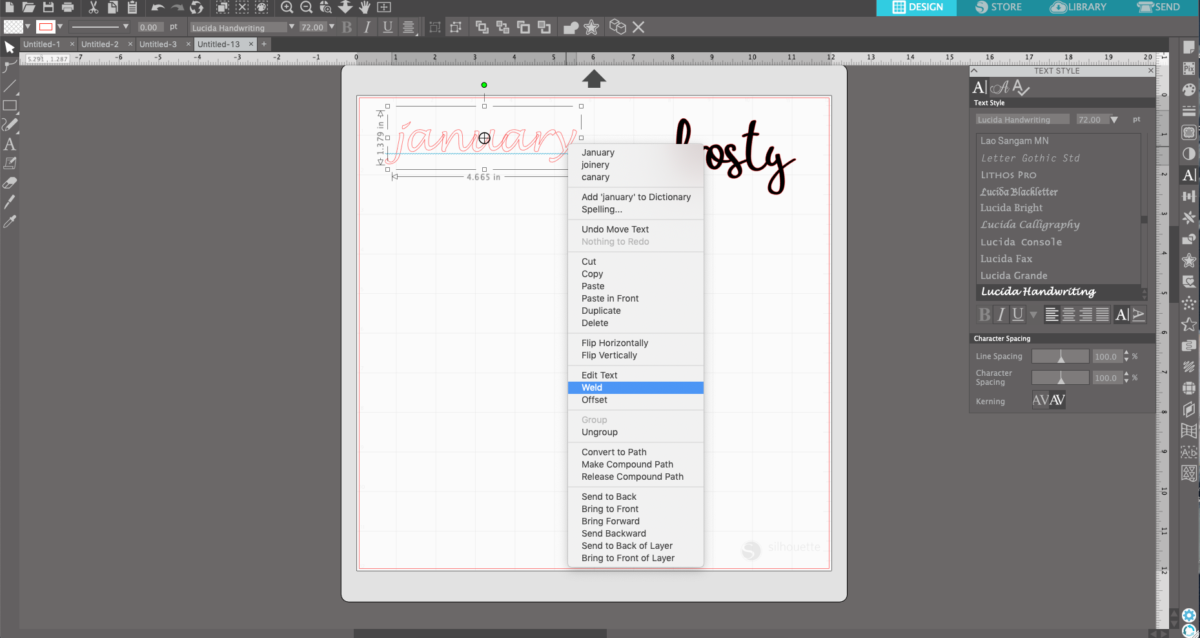The width and height of the screenshot is (1200, 638).
Task: Click the Undo arrow icon
Action: tap(158, 7)
